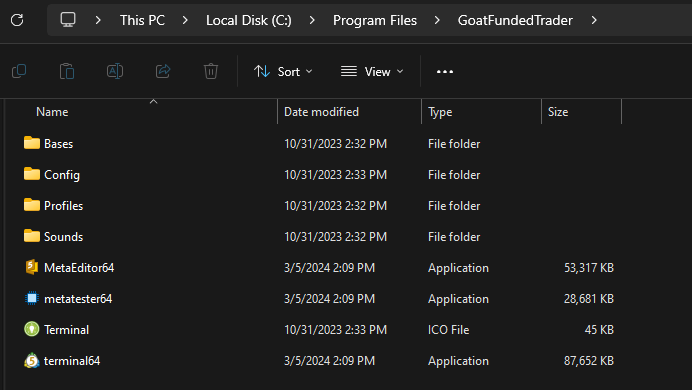Select the metatester64 application file
Viewport: 692px width, 390px height.
[x=78, y=299]
